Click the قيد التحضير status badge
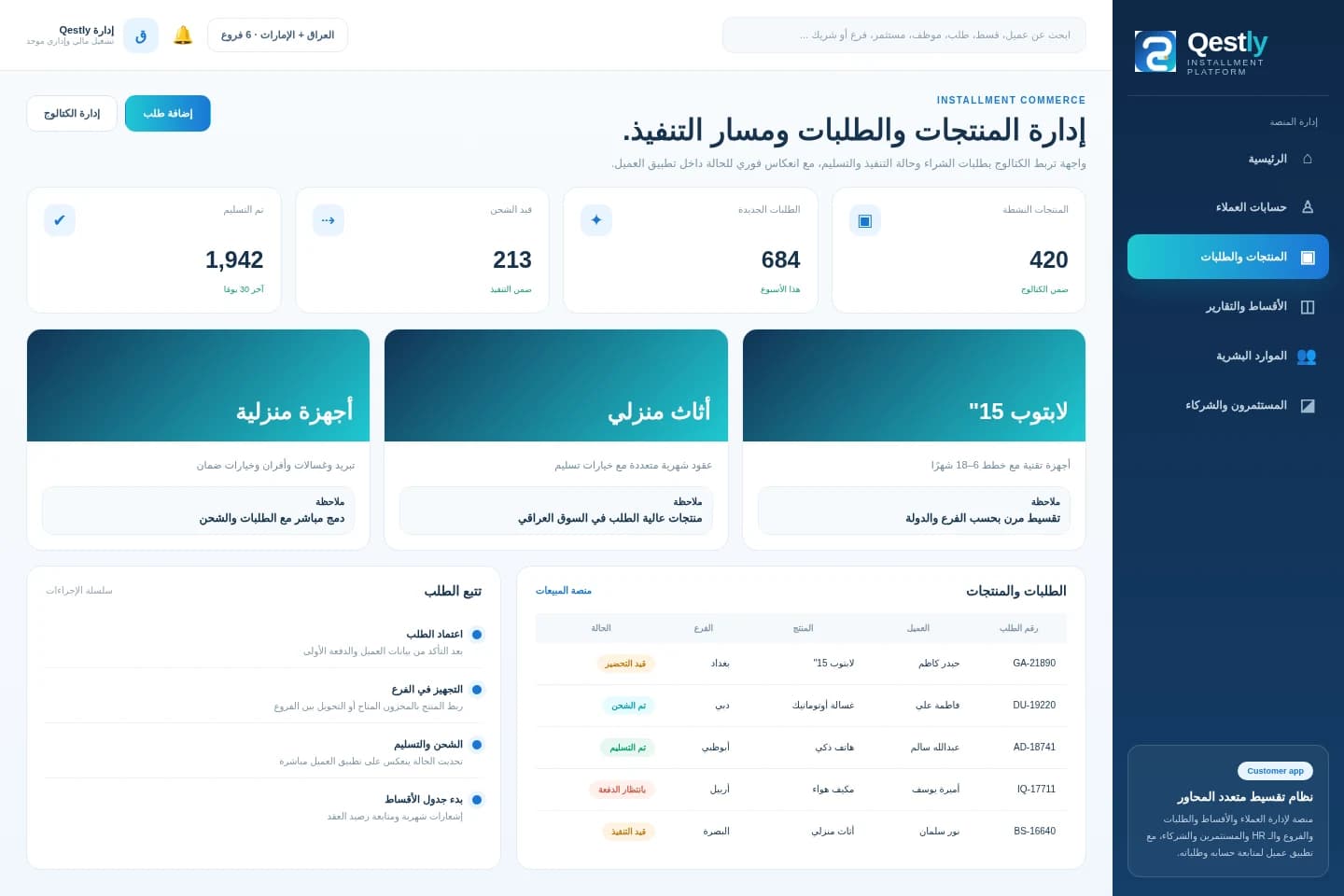This screenshot has width=1344, height=896. [625, 664]
